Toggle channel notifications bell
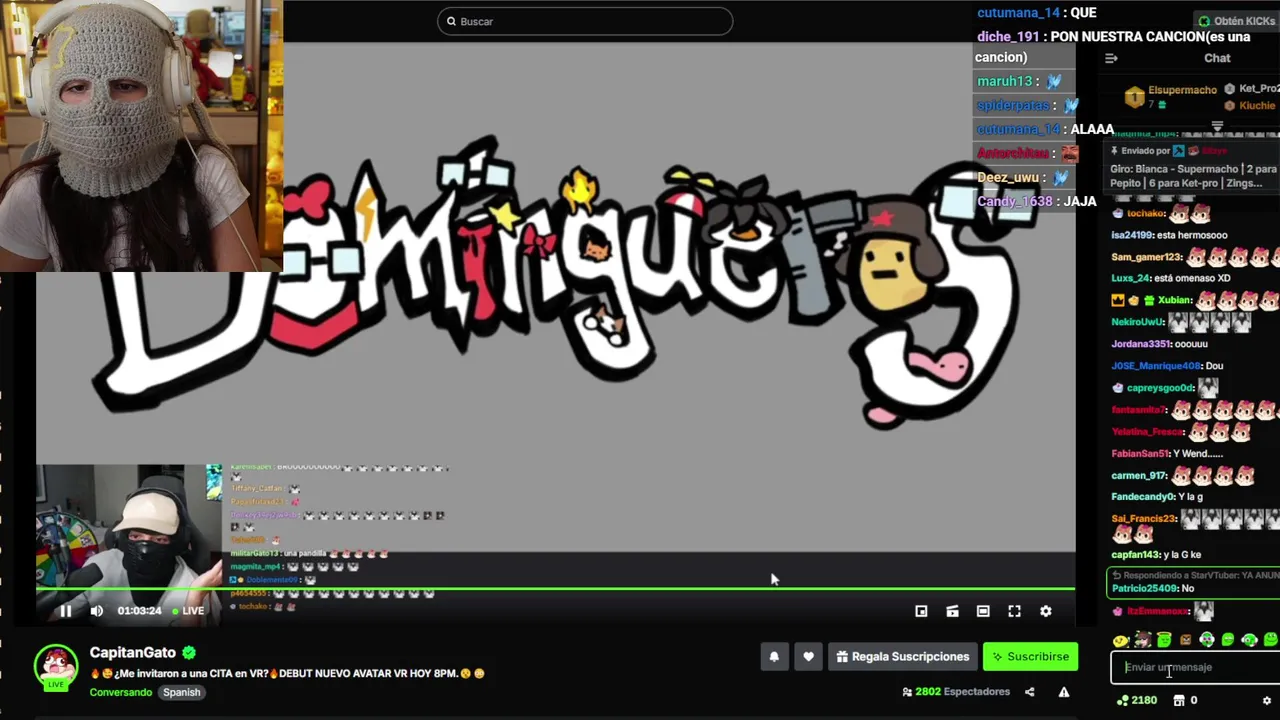Image resolution: width=1280 pixels, height=720 pixels. click(774, 657)
